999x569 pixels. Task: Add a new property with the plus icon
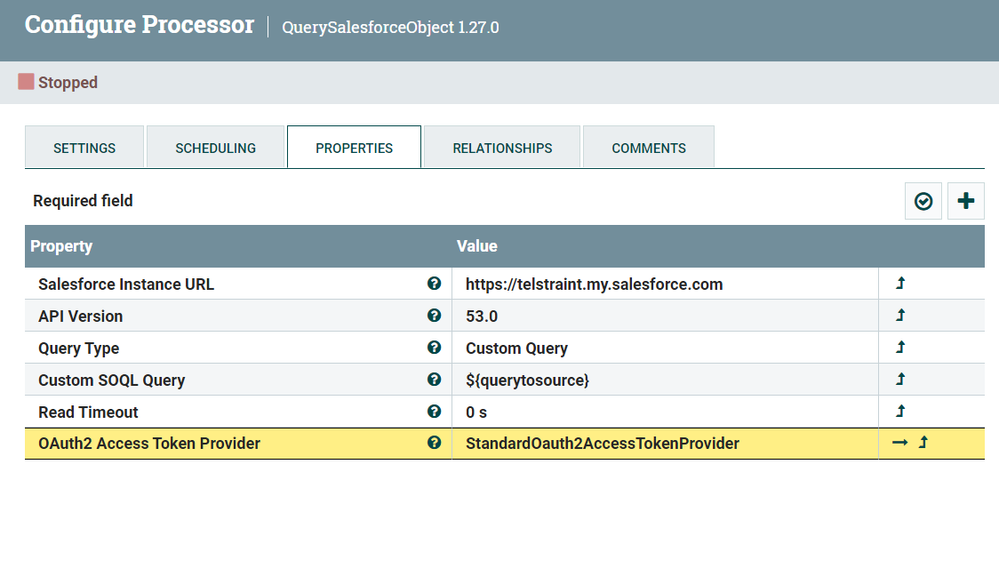coord(966,201)
